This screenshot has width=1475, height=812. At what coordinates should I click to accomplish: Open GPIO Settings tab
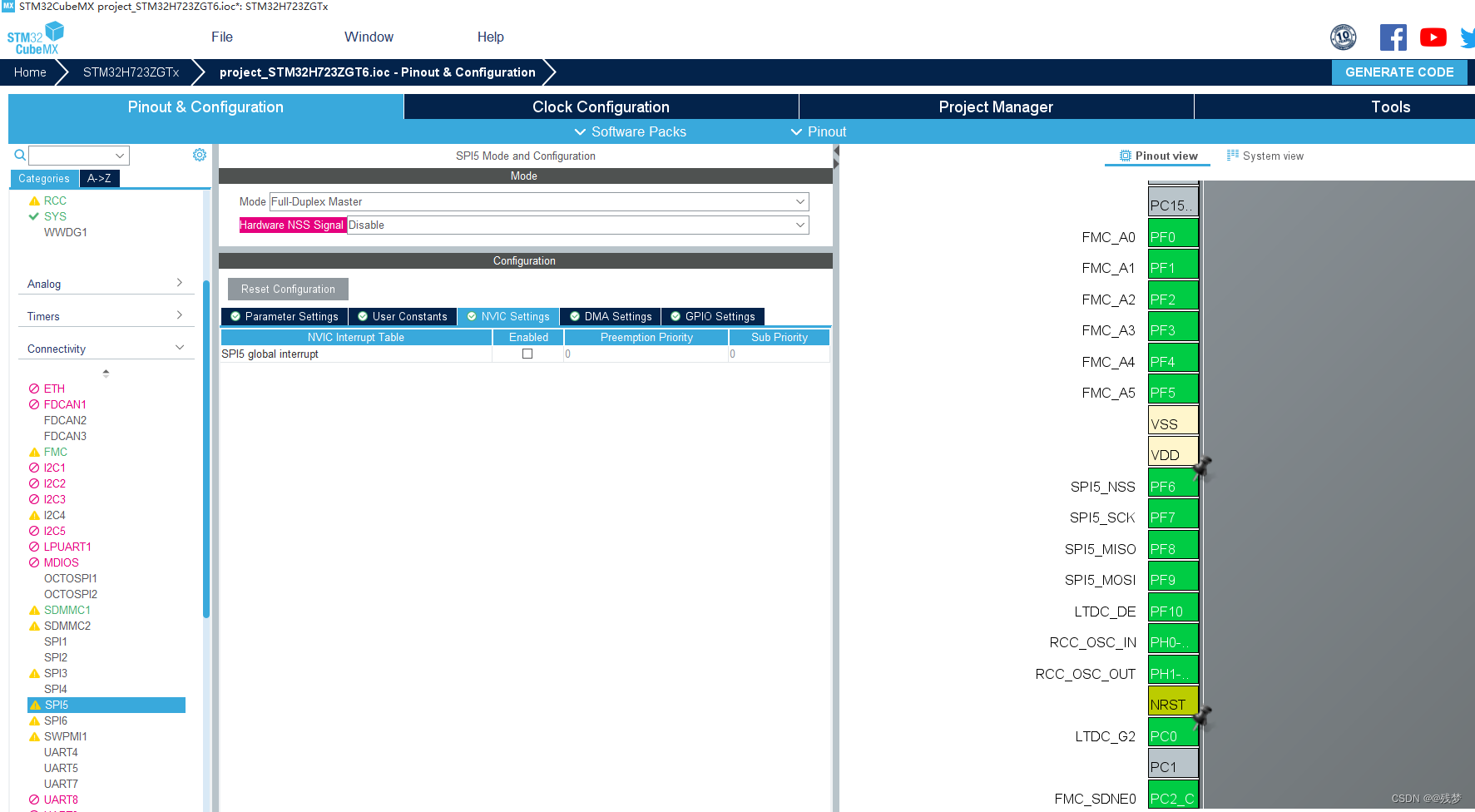pyautogui.click(x=713, y=316)
